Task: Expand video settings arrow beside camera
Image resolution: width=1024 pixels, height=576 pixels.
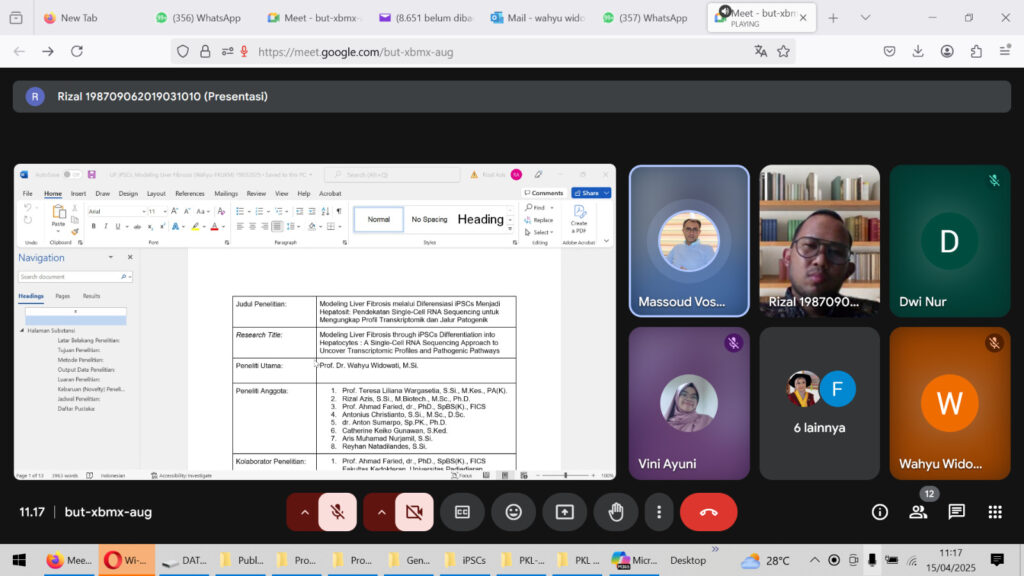Action: 380,512
